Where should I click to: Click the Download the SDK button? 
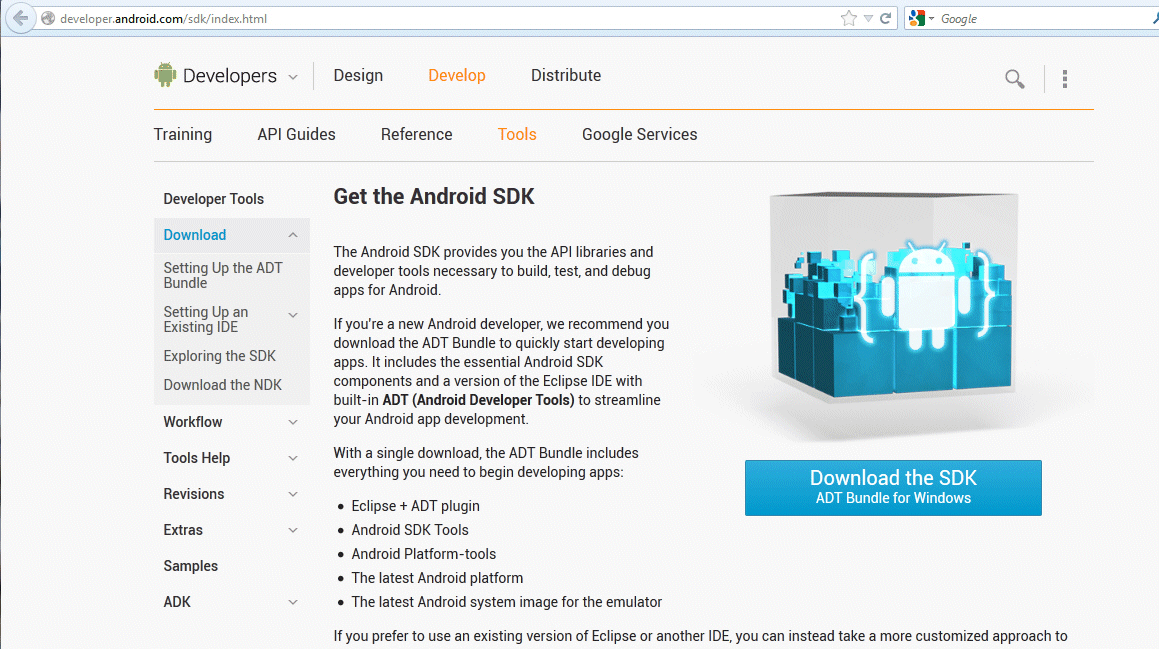(x=893, y=488)
